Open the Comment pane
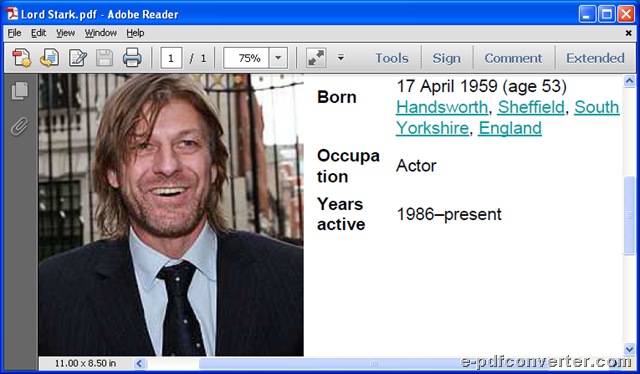The width and height of the screenshot is (640, 374). pos(513,58)
